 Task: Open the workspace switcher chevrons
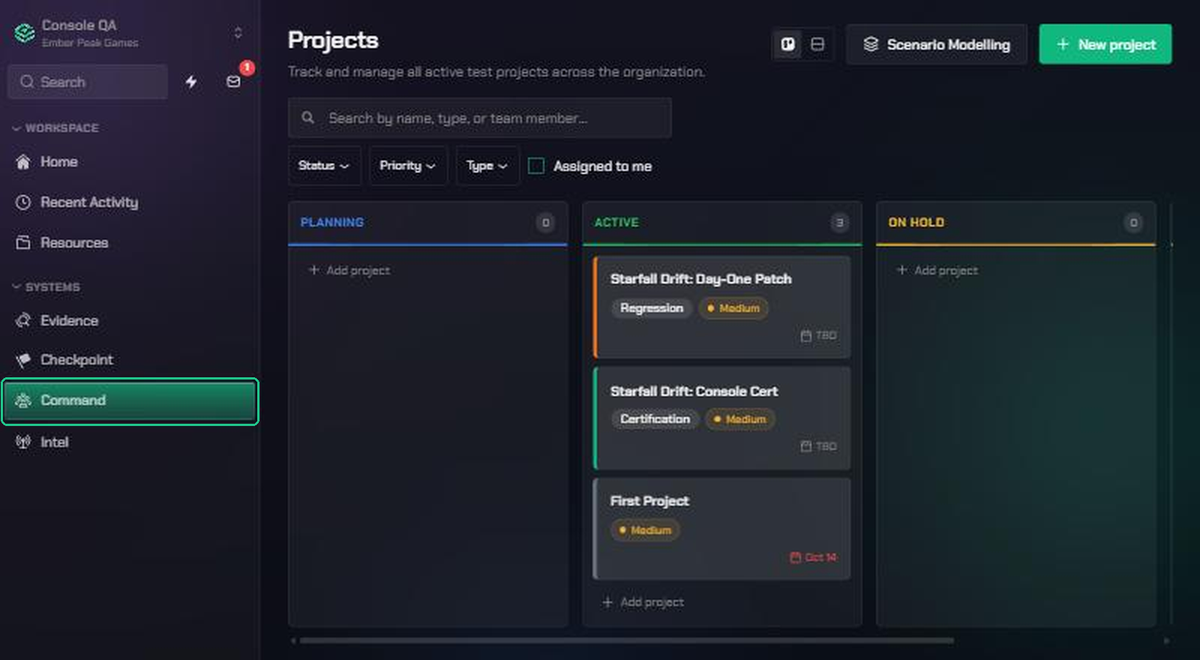tap(238, 33)
